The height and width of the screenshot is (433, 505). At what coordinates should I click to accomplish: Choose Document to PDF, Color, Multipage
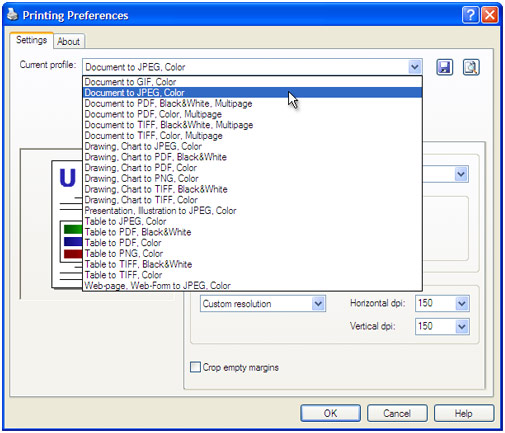[252, 114]
